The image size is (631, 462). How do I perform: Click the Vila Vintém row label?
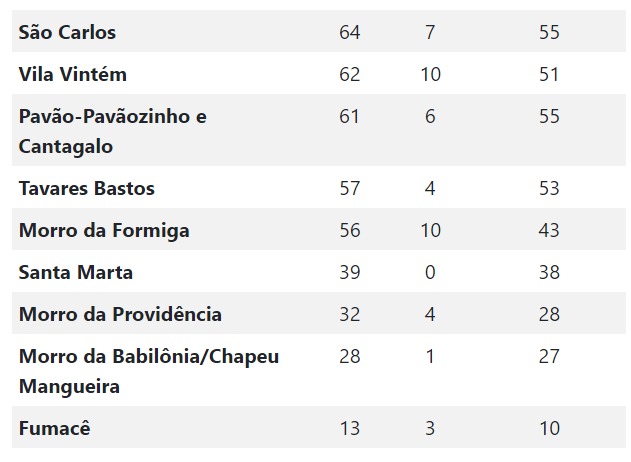[x=73, y=74]
